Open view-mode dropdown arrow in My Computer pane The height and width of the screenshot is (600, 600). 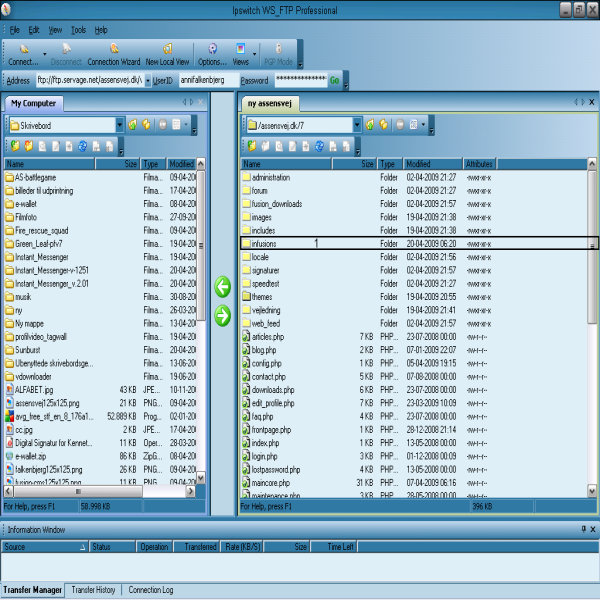coord(186,125)
